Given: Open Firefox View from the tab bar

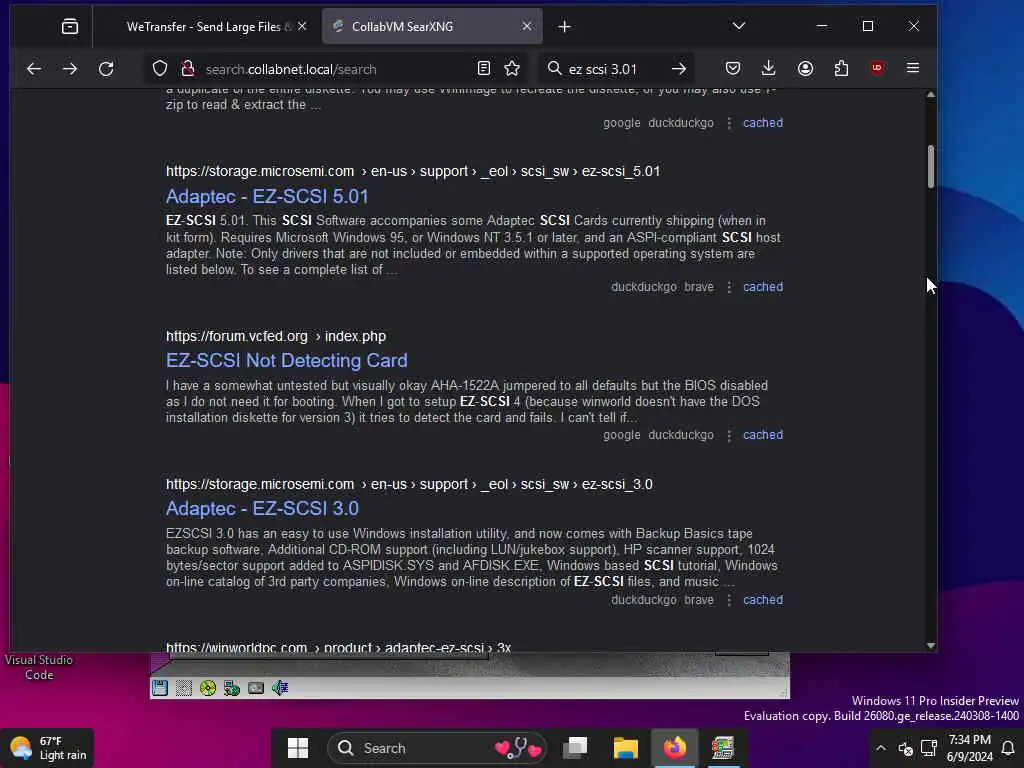Looking at the screenshot, I should coord(70,27).
